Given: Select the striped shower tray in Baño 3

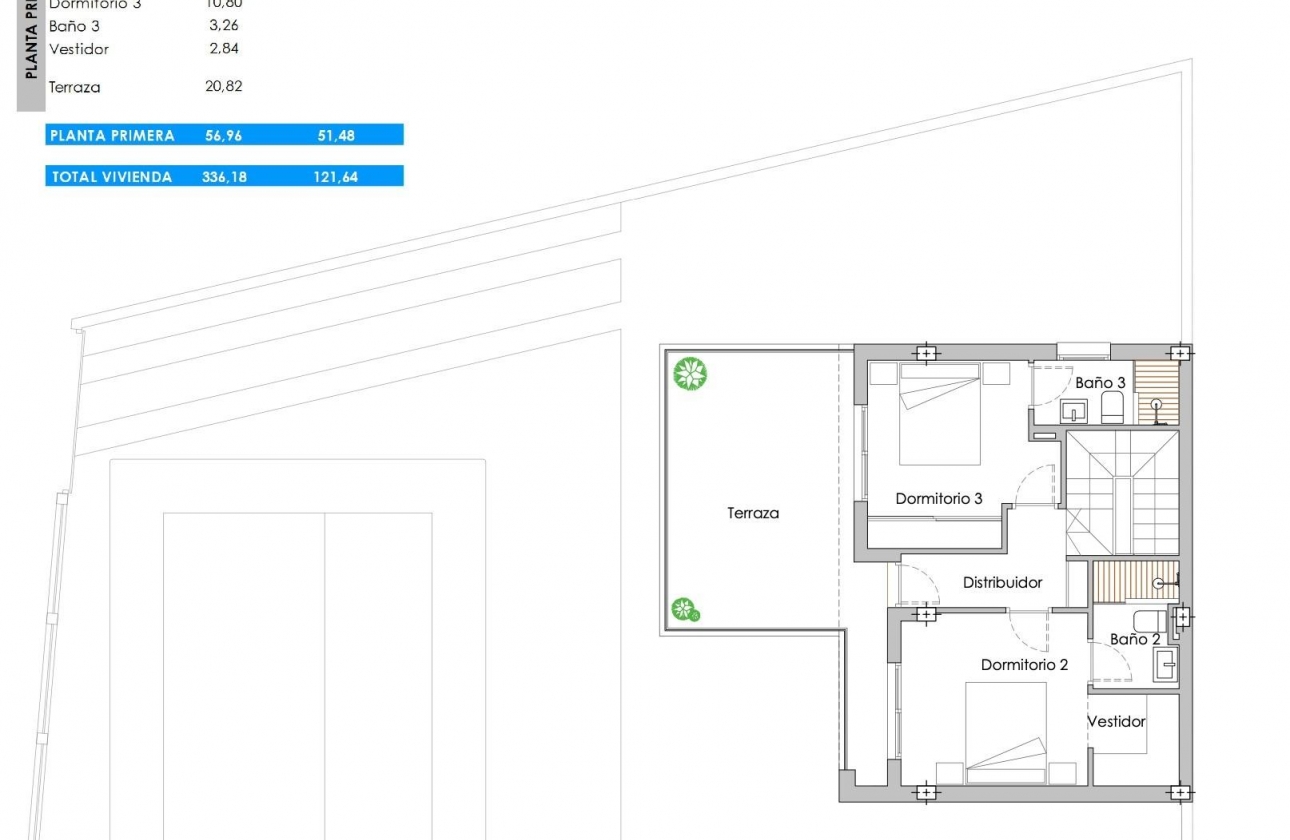Looking at the screenshot, I should [1158, 394].
